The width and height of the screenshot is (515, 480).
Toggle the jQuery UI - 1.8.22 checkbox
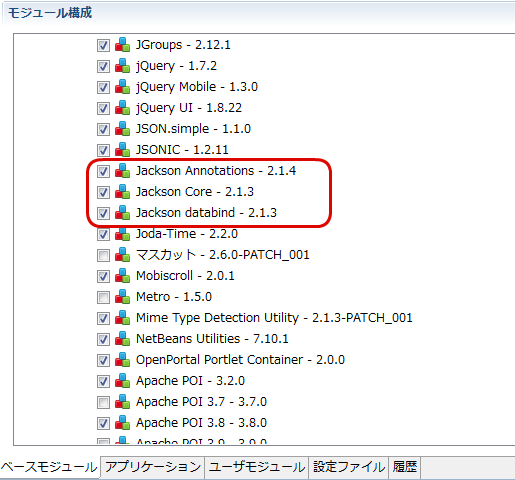click(x=103, y=109)
